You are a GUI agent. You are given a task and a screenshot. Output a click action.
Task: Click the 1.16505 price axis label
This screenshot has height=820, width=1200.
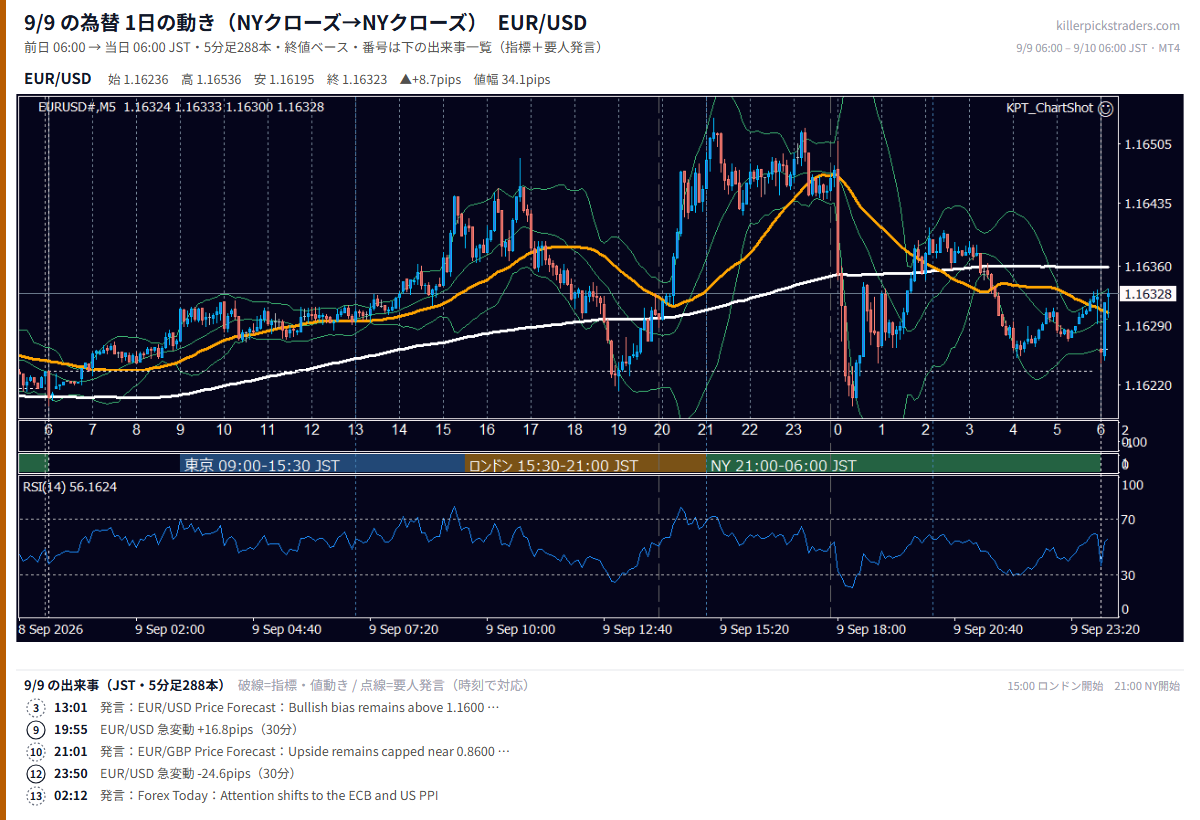tap(1146, 145)
